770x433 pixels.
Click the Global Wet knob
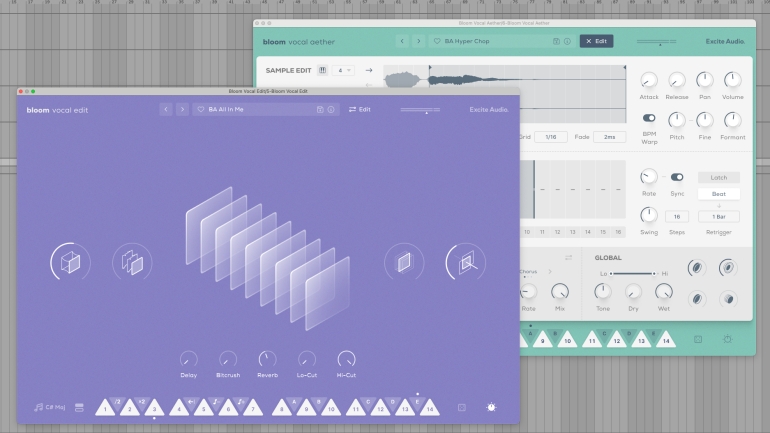coord(663,292)
